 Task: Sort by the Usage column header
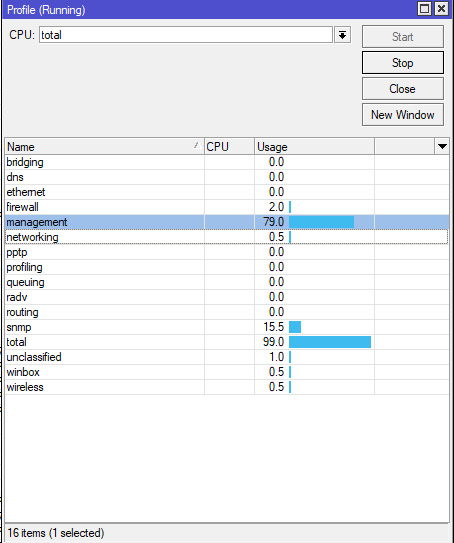pos(314,146)
